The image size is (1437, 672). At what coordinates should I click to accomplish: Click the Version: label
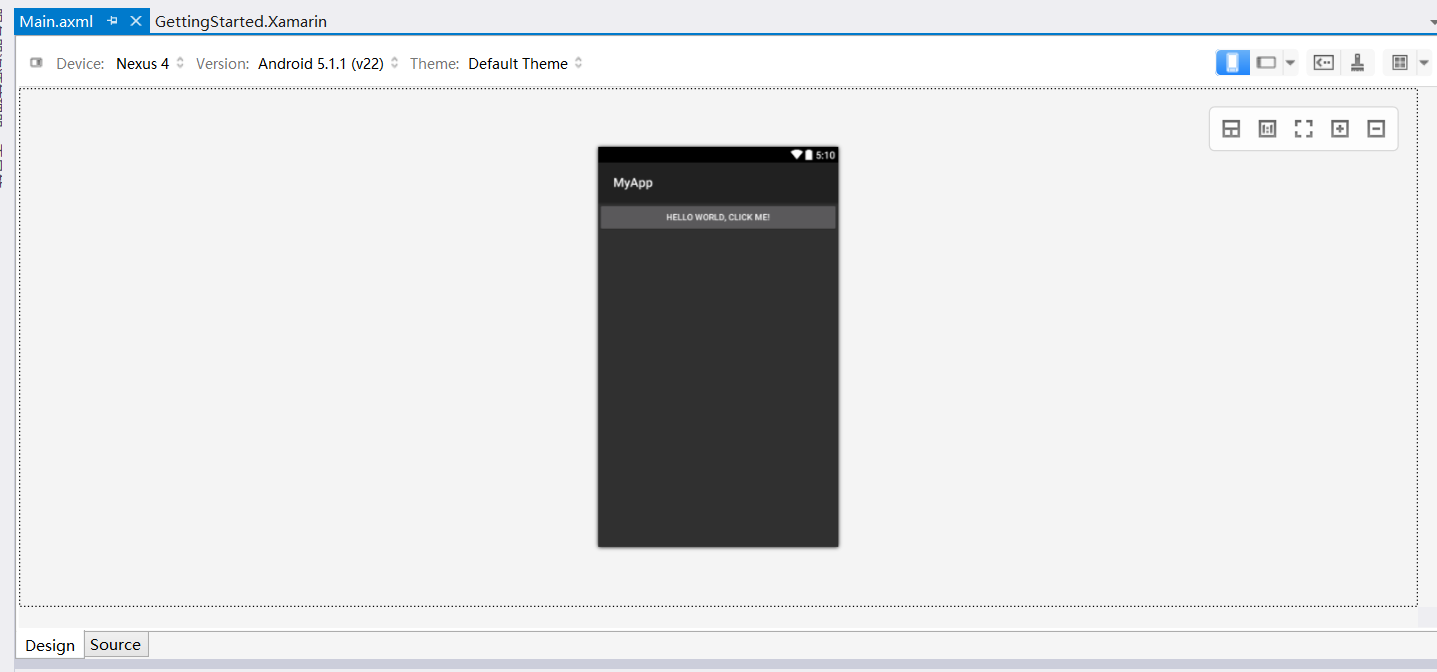coord(222,63)
